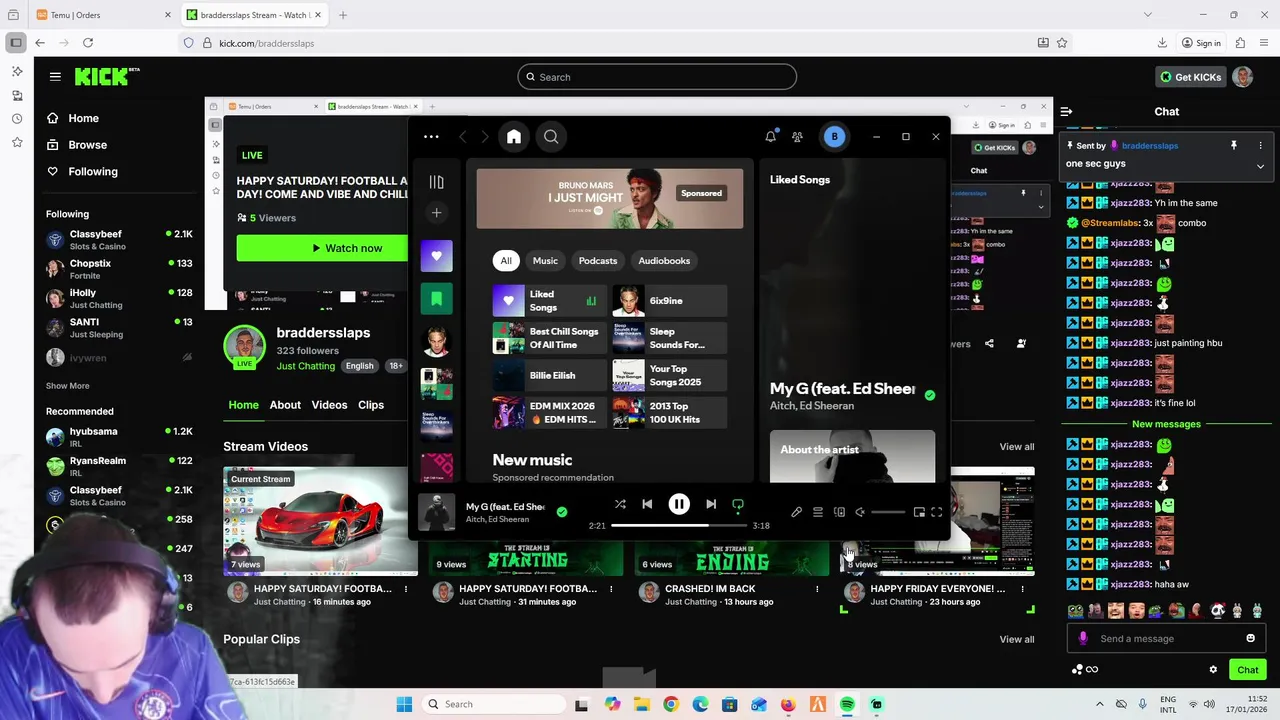
Task: Open chat settings gear
Action: pos(1213,670)
